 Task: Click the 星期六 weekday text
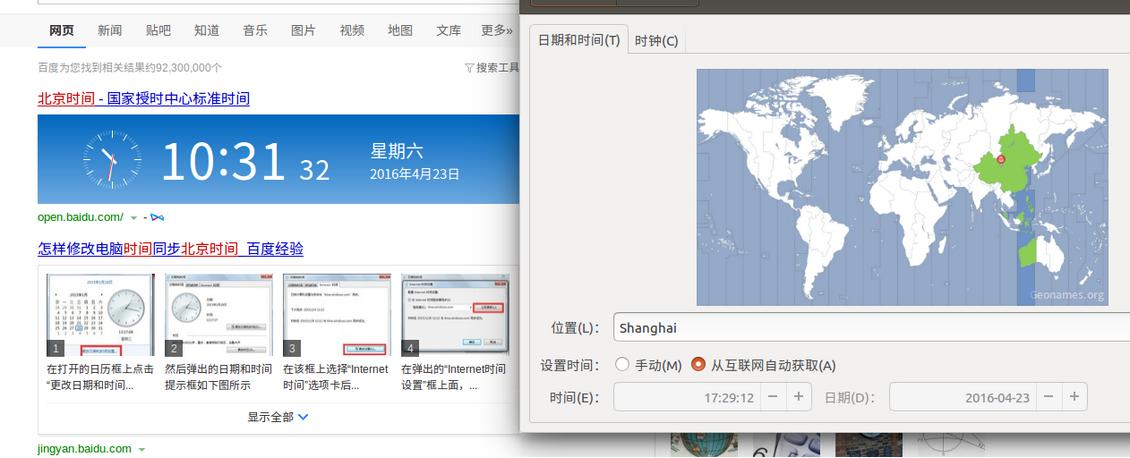(397, 151)
